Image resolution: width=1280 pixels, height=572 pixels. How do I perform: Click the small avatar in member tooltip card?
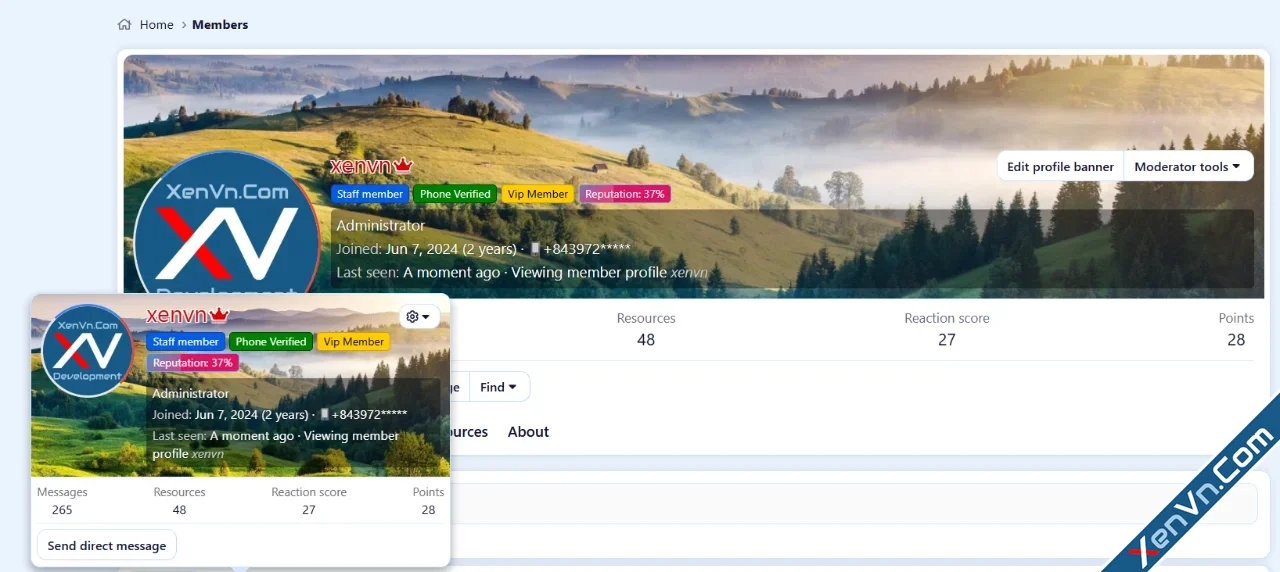click(87, 351)
